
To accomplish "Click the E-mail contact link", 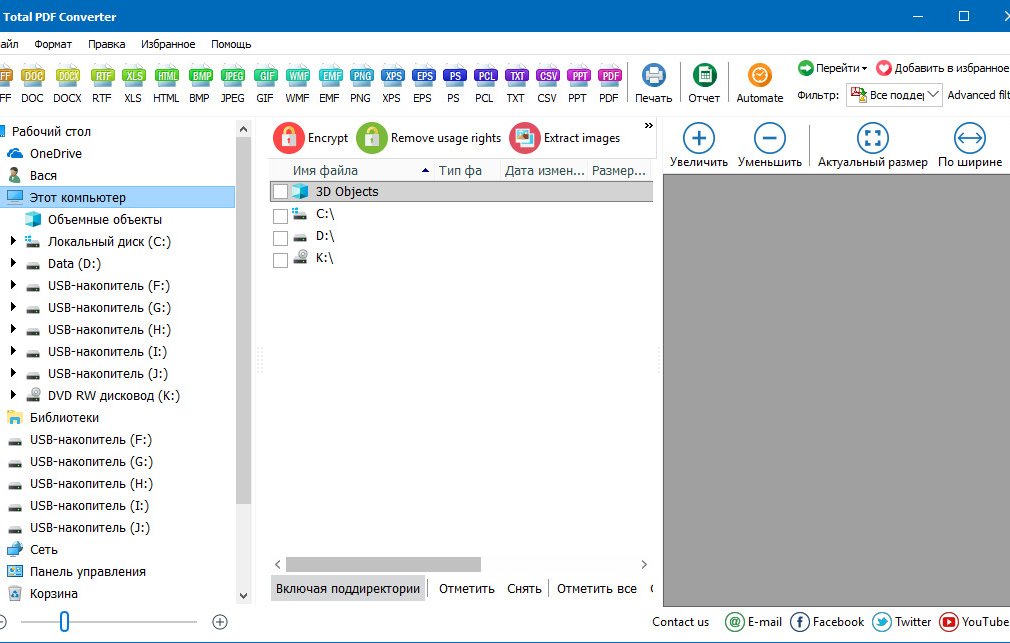I will point(754,622).
